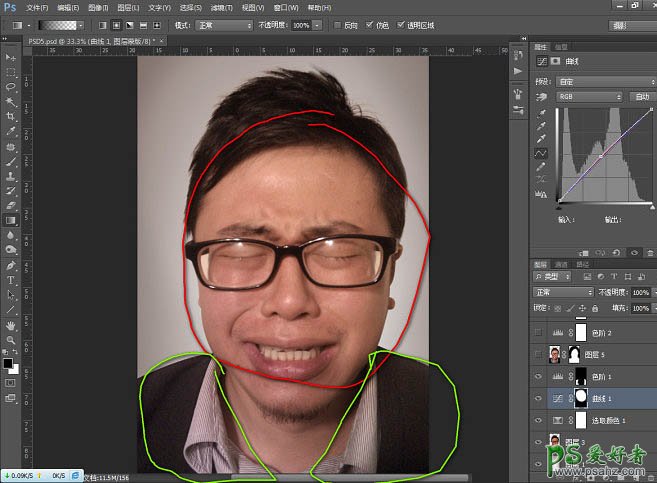Select the Eyedropper tool
This screenshot has height=483, width=657.
point(10,131)
